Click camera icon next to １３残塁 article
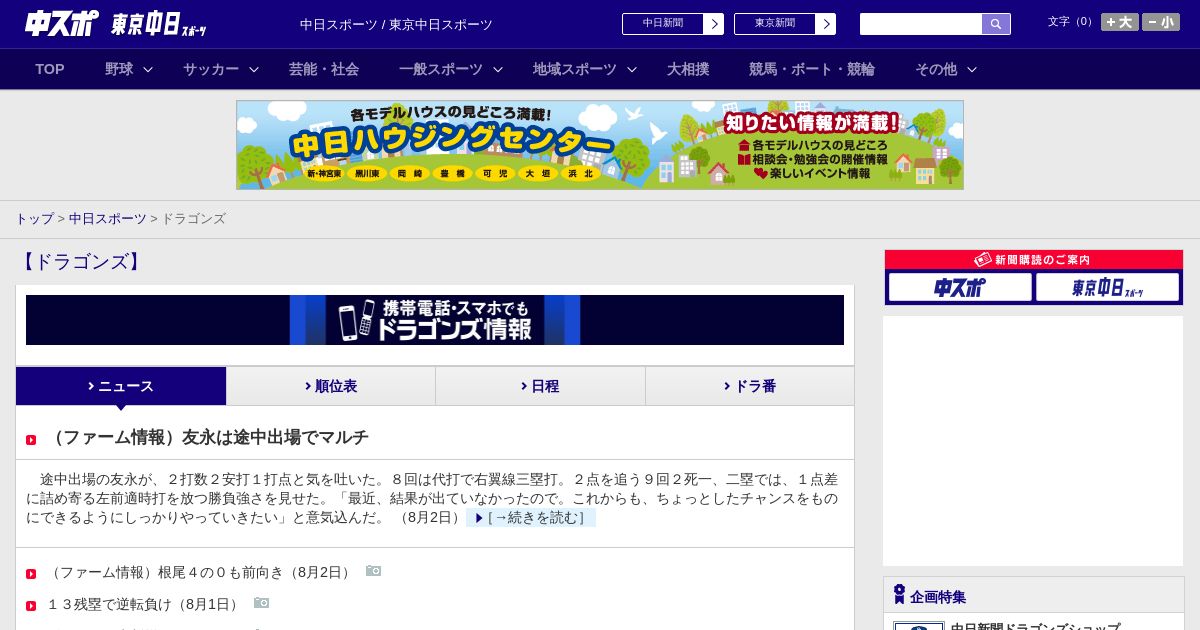The height and width of the screenshot is (630, 1200). tap(261, 603)
